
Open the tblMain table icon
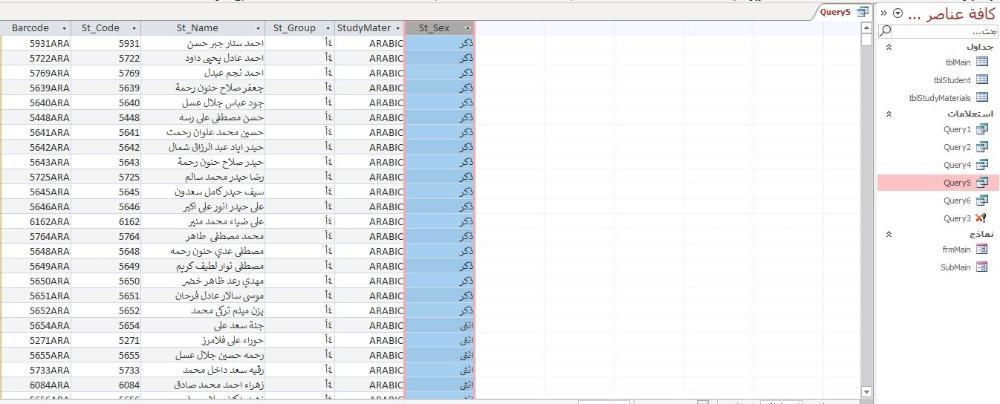tap(981, 62)
